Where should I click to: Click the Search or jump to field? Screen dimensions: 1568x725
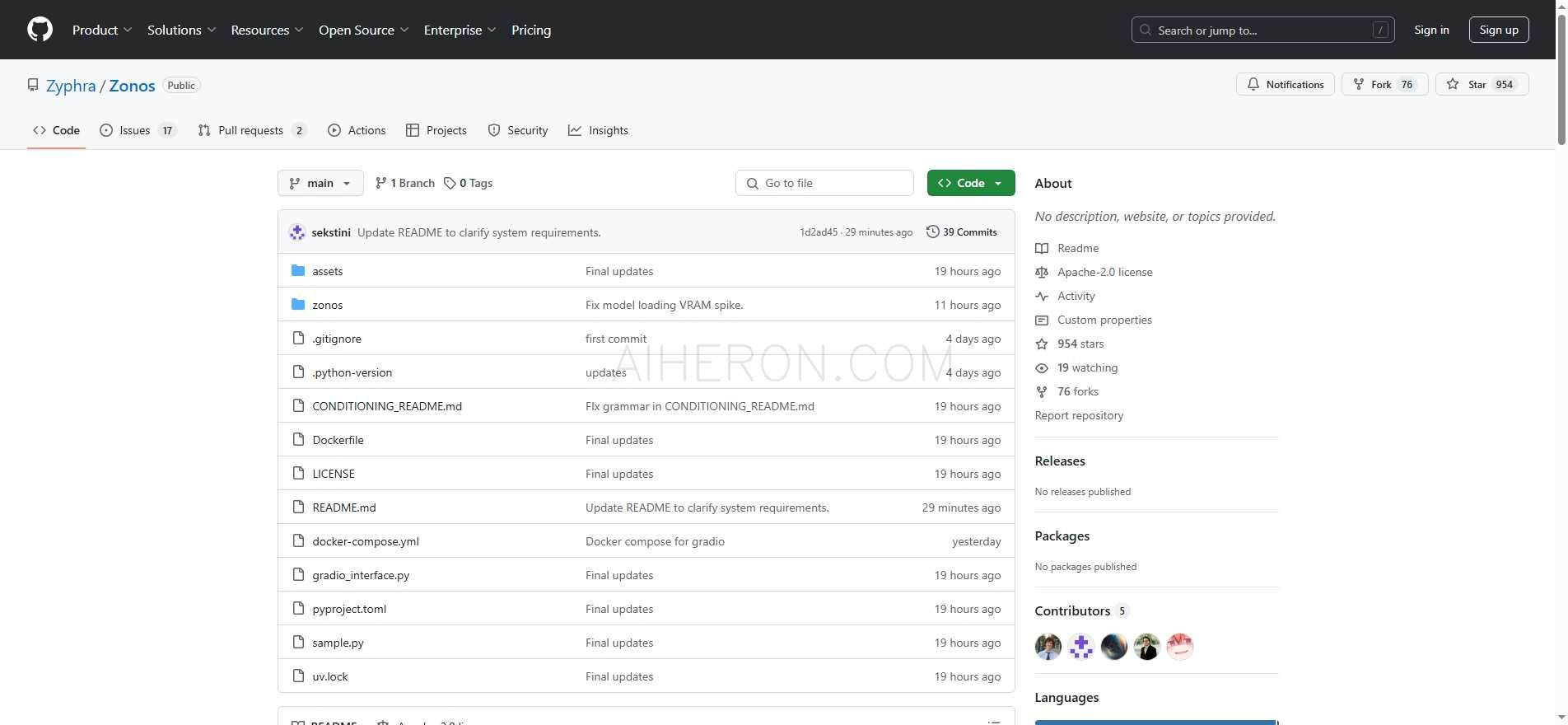point(1262,30)
